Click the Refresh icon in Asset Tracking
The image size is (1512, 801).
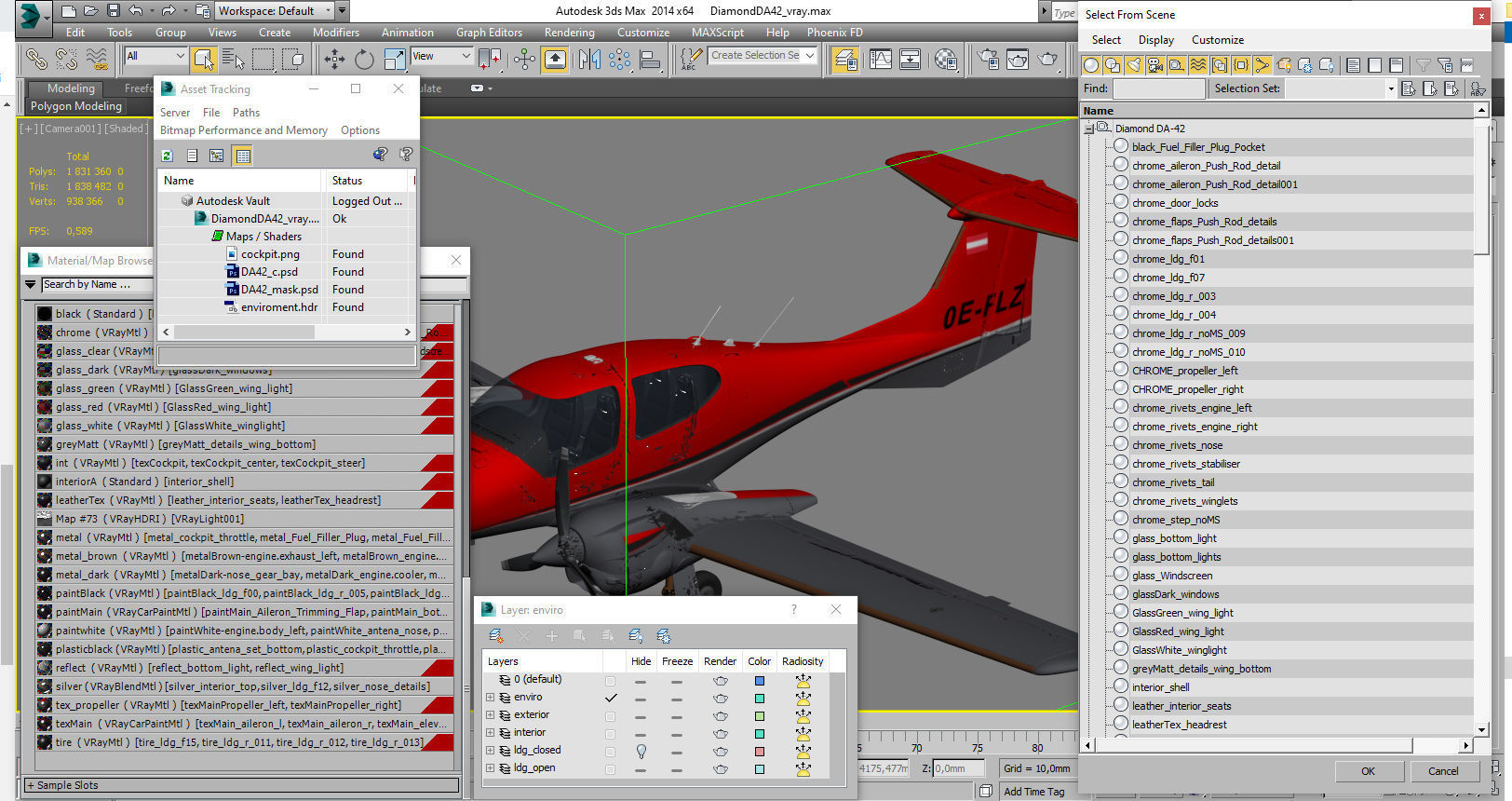168,156
